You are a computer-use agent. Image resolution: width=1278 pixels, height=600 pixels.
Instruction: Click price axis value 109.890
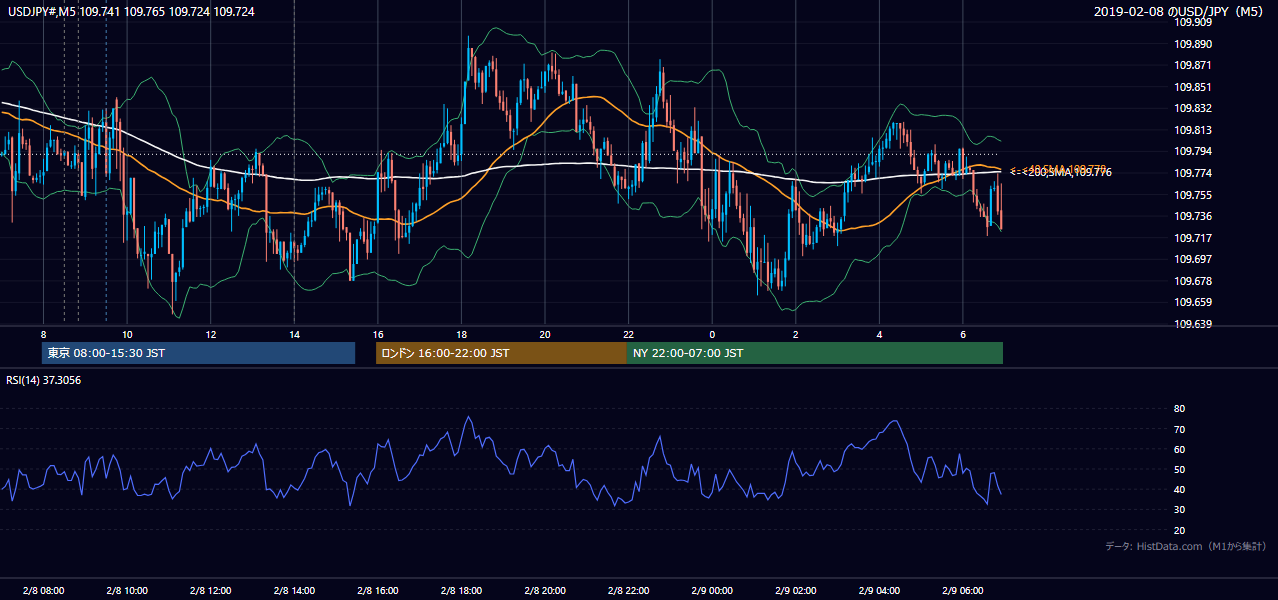click(x=1194, y=44)
